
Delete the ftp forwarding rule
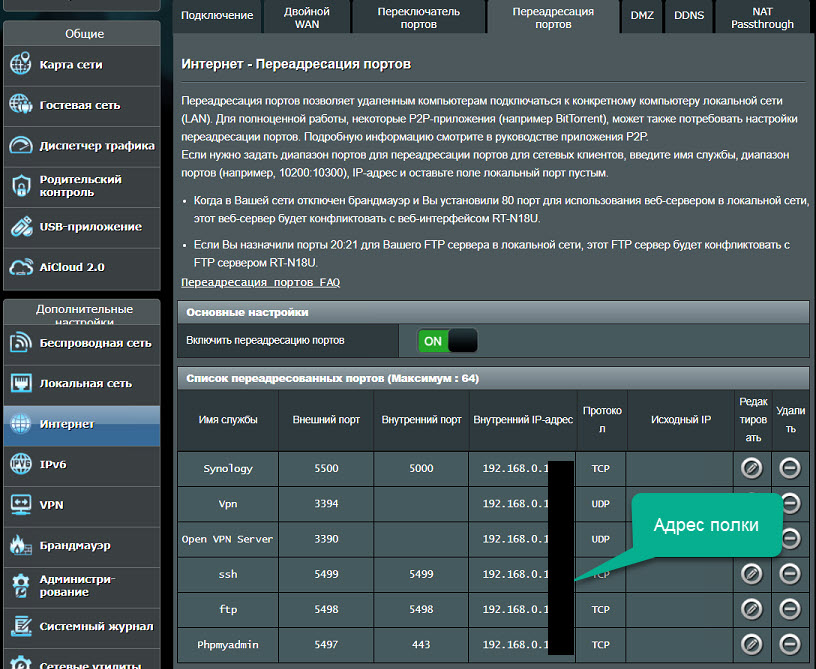coord(789,609)
